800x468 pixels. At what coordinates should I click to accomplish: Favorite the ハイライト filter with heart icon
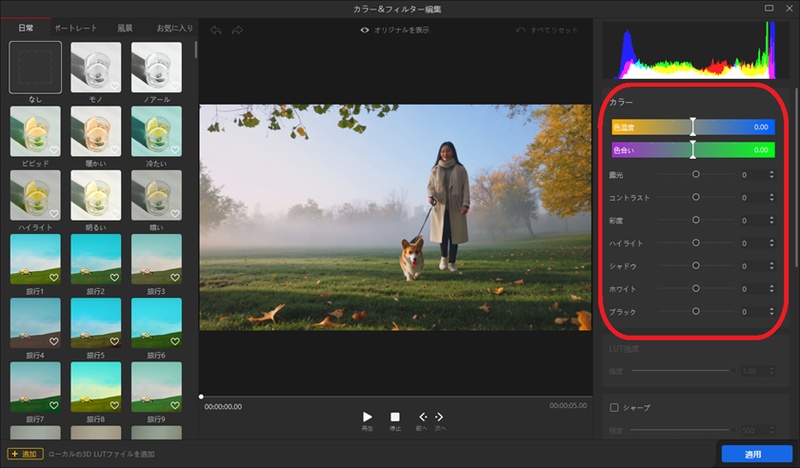[54, 213]
